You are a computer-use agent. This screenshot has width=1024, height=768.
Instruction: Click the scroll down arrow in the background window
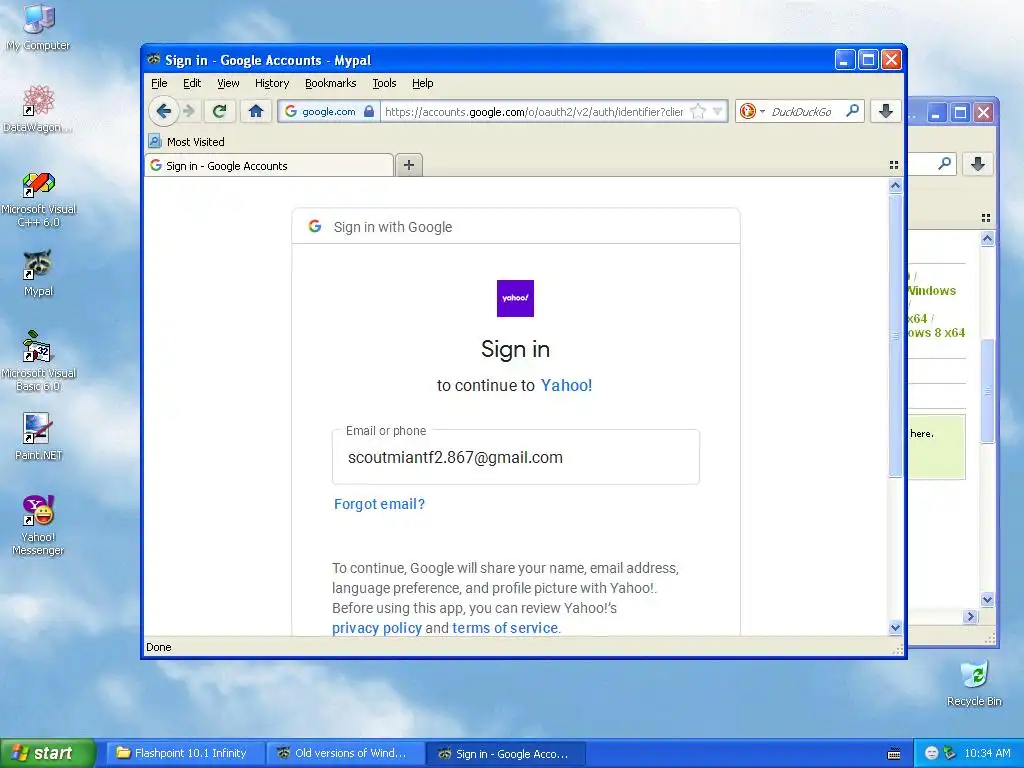click(x=987, y=599)
